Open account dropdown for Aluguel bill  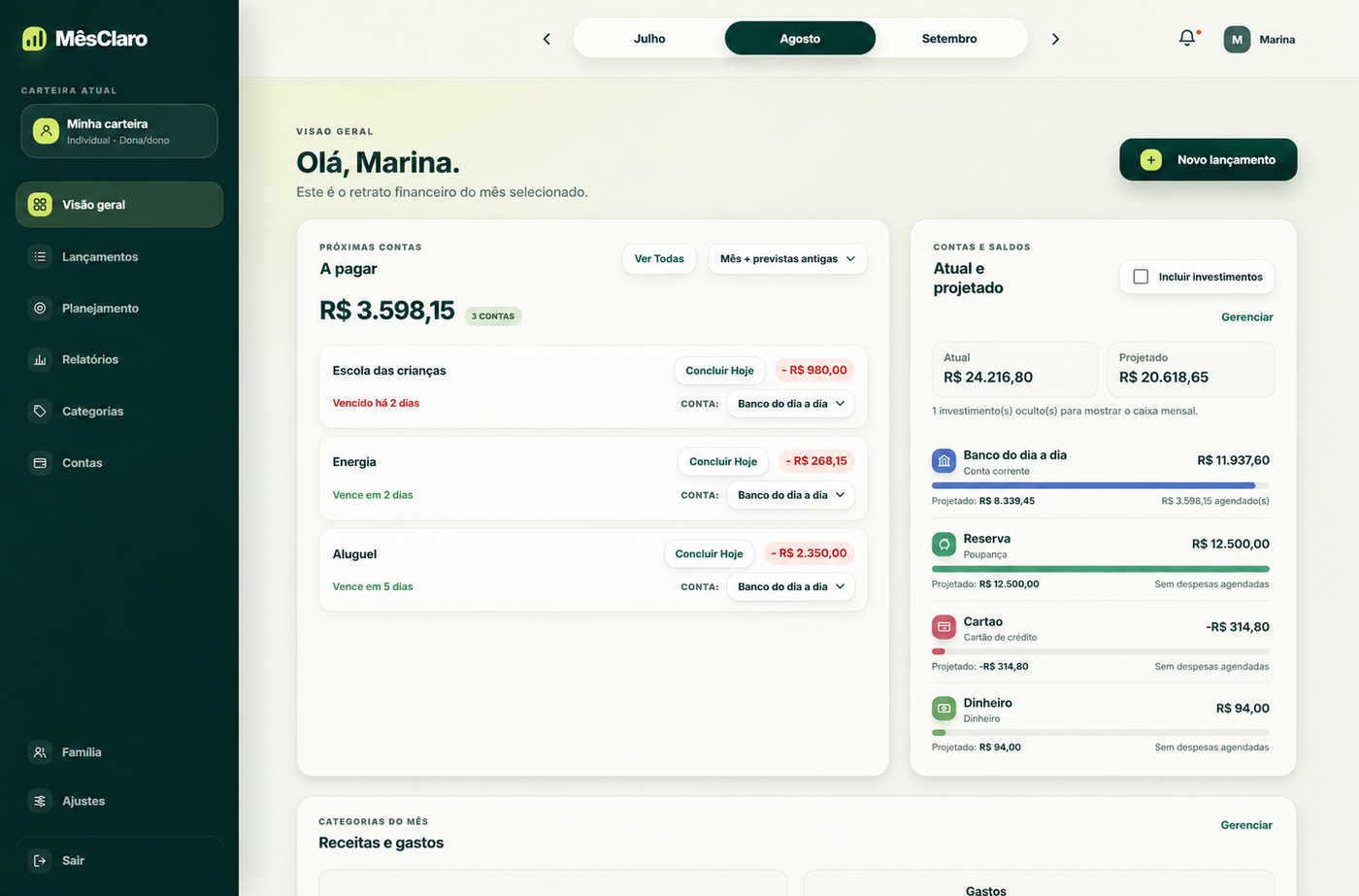(x=790, y=586)
